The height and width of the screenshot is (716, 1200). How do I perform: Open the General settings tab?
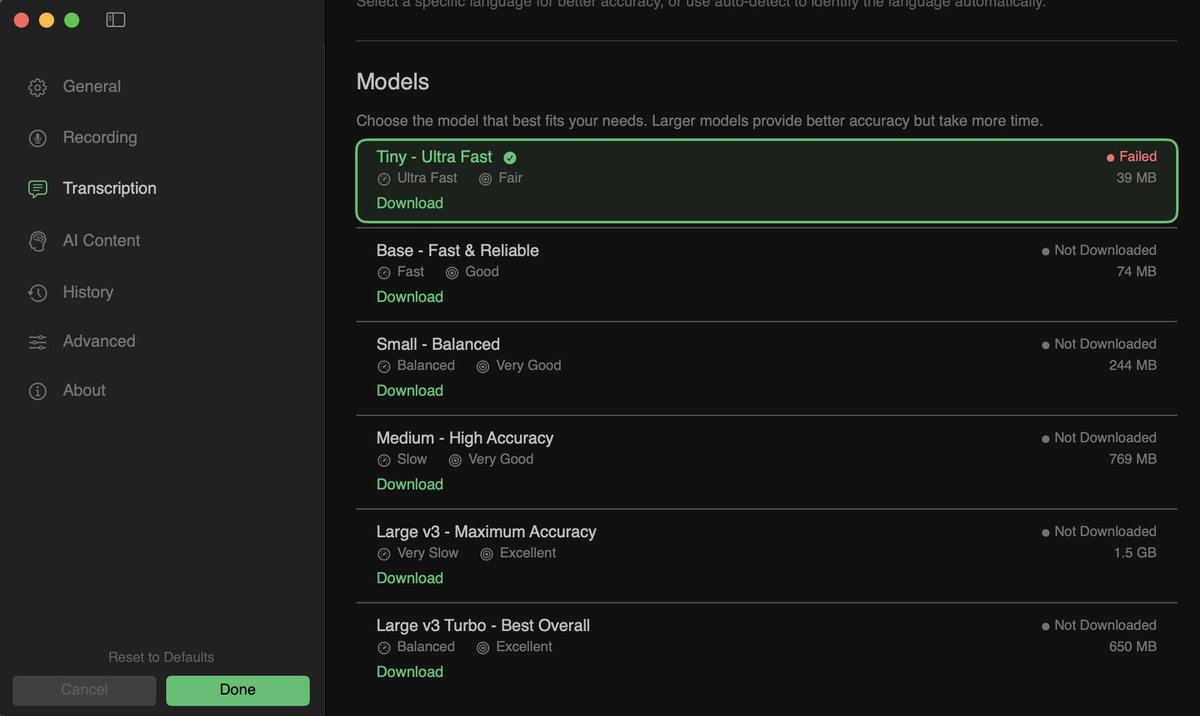(x=92, y=87)
